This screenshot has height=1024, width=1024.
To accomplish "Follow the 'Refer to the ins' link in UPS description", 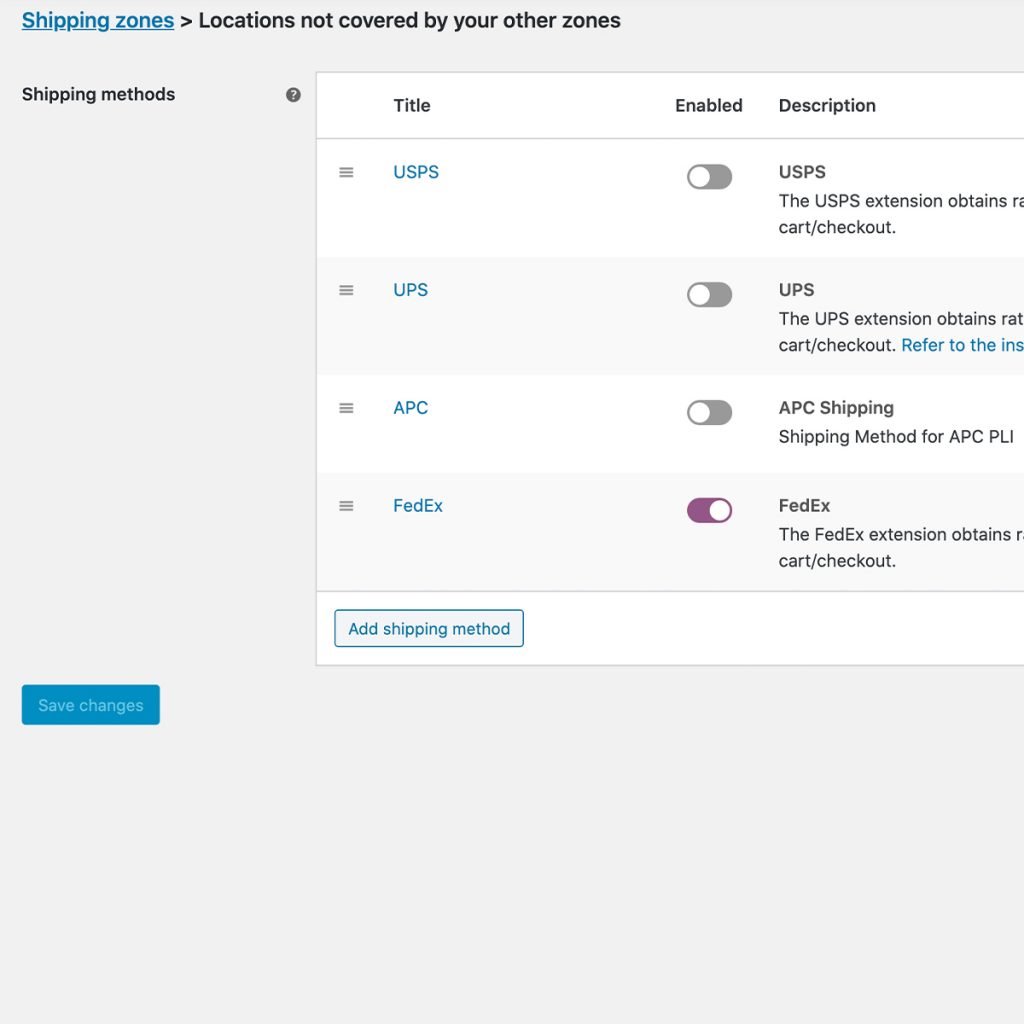I will pos(961,345).
